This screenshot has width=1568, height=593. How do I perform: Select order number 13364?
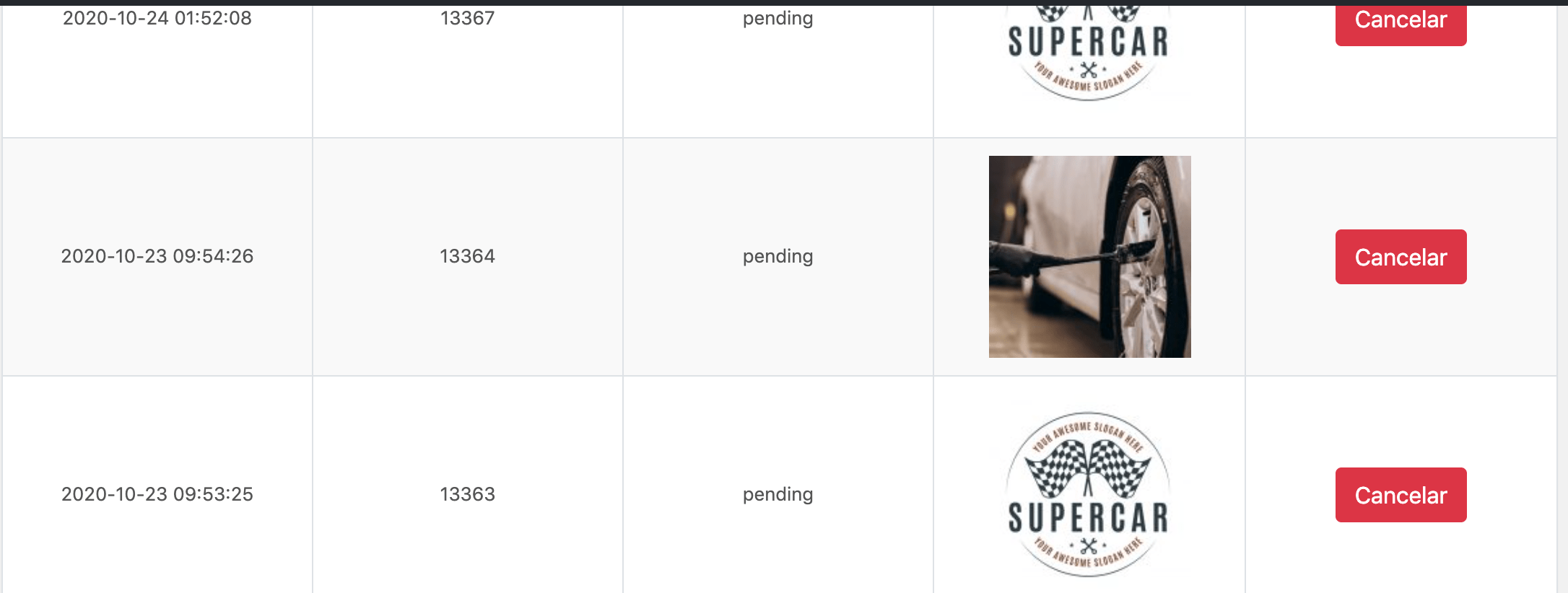(468, 256)
